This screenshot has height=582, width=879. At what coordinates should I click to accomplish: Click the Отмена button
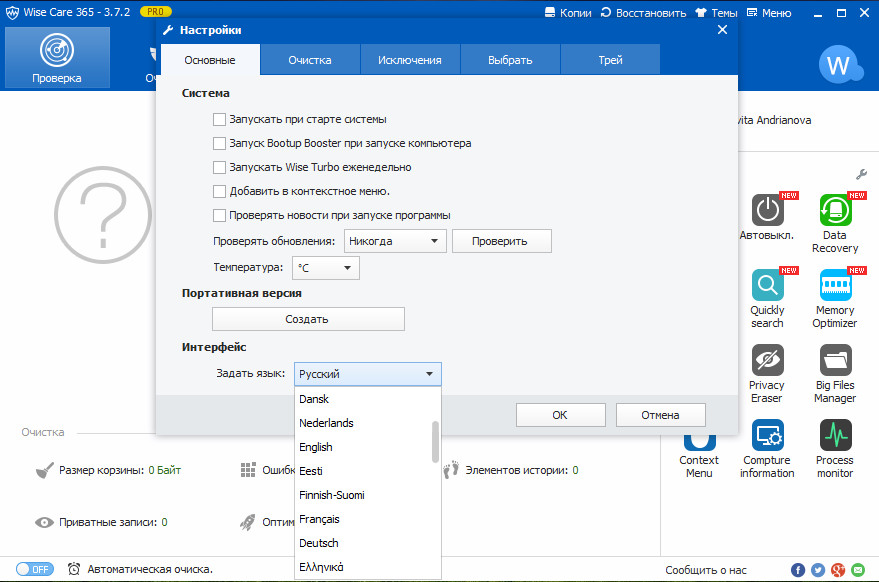click(660, 415)
